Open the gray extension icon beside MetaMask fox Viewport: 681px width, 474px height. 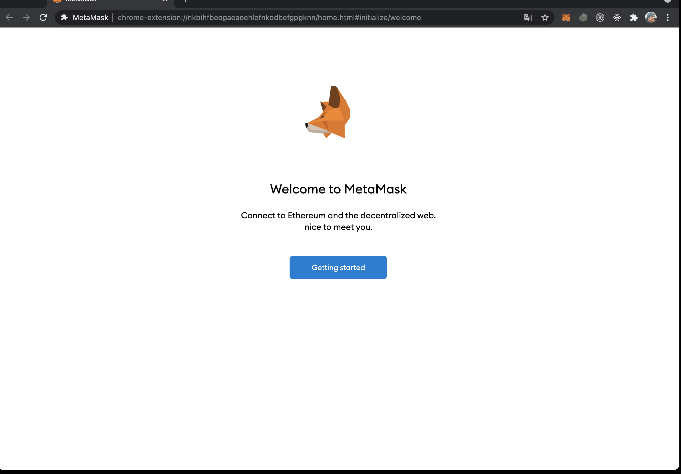583,17
